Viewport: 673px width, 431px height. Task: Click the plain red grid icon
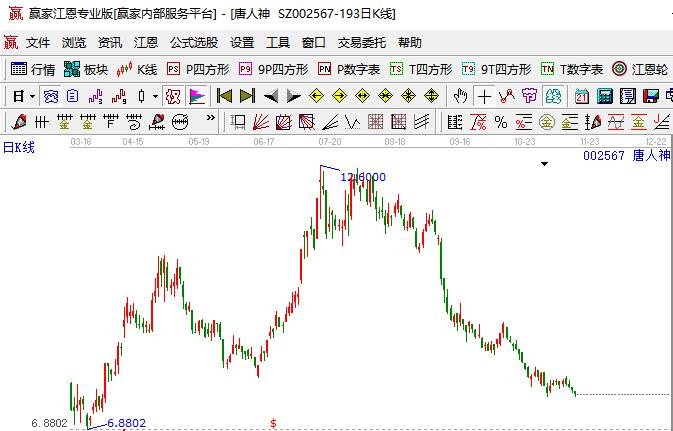376,122
